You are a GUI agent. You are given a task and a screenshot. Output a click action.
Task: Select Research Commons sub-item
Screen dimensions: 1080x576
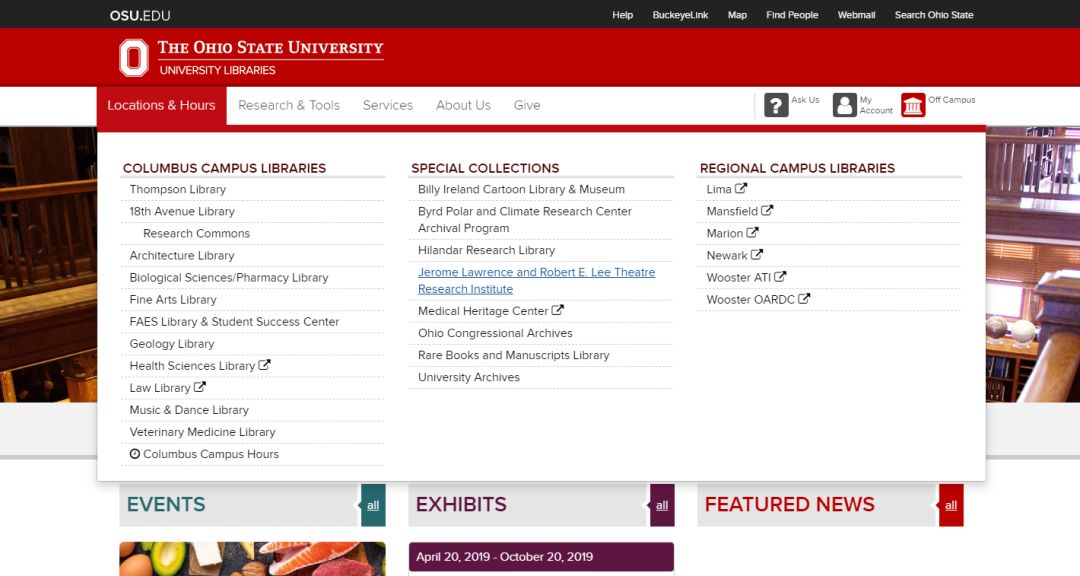click(196, 233)
